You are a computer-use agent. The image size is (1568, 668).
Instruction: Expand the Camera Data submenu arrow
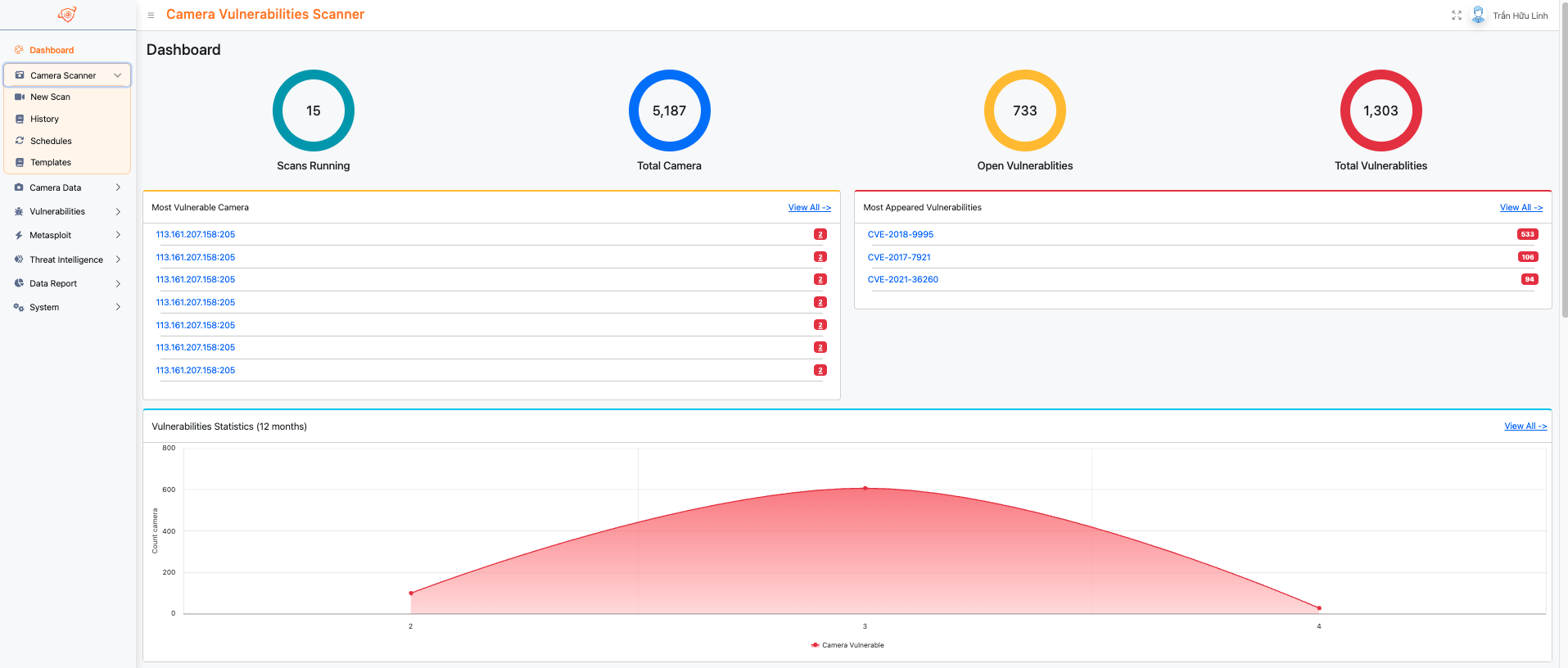click(x=118, y=187)
